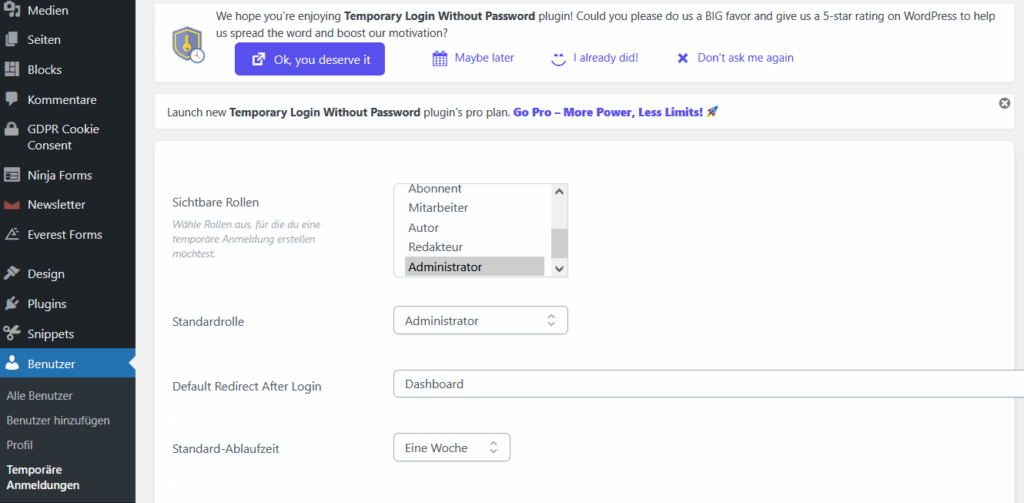Click roles list scrollbar down arrow
The width and height of the screenshot is (1024, 503).
(x=559, y=268)
